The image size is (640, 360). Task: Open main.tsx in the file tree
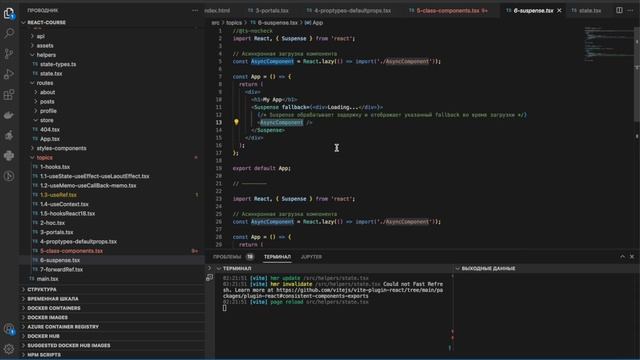pos(47,279)
